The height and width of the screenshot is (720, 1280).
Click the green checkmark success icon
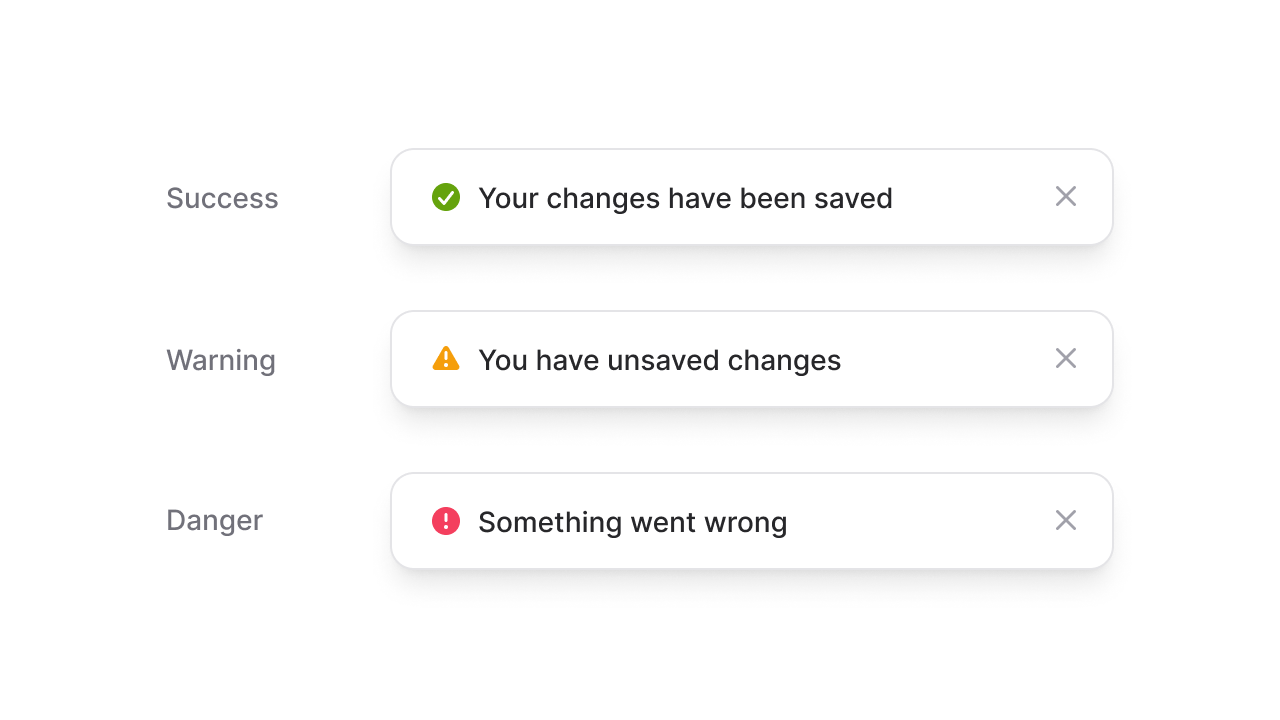click(446, 197)
